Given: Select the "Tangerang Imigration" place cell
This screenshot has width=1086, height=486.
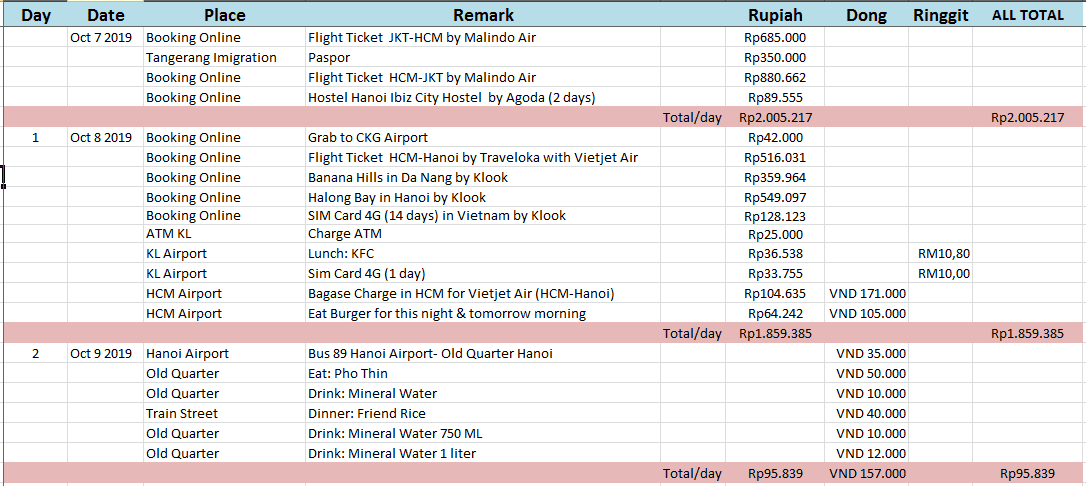Looking at the screenshot, I should coord(211,58).
